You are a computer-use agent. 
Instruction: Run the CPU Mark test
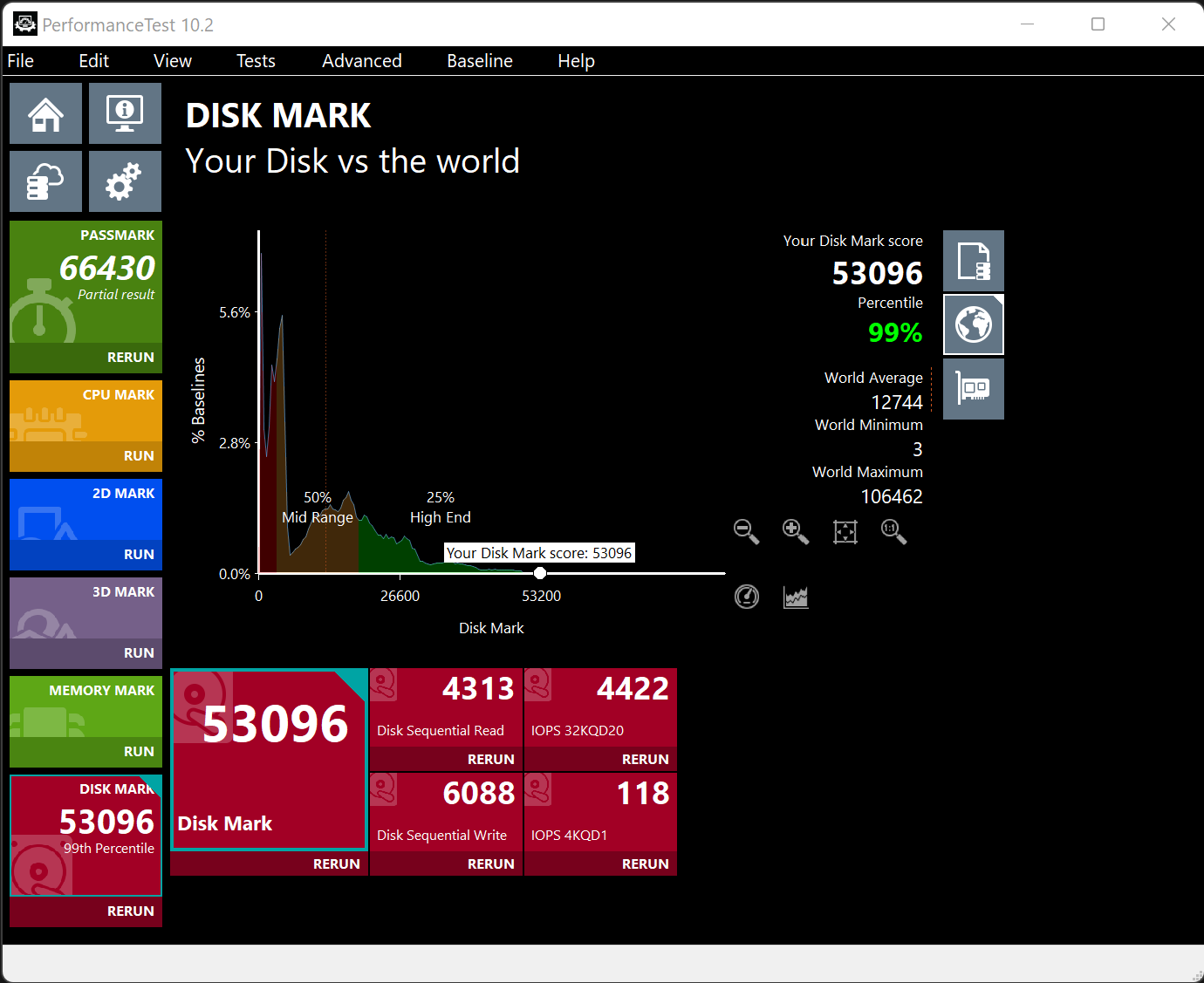point(139,455)
